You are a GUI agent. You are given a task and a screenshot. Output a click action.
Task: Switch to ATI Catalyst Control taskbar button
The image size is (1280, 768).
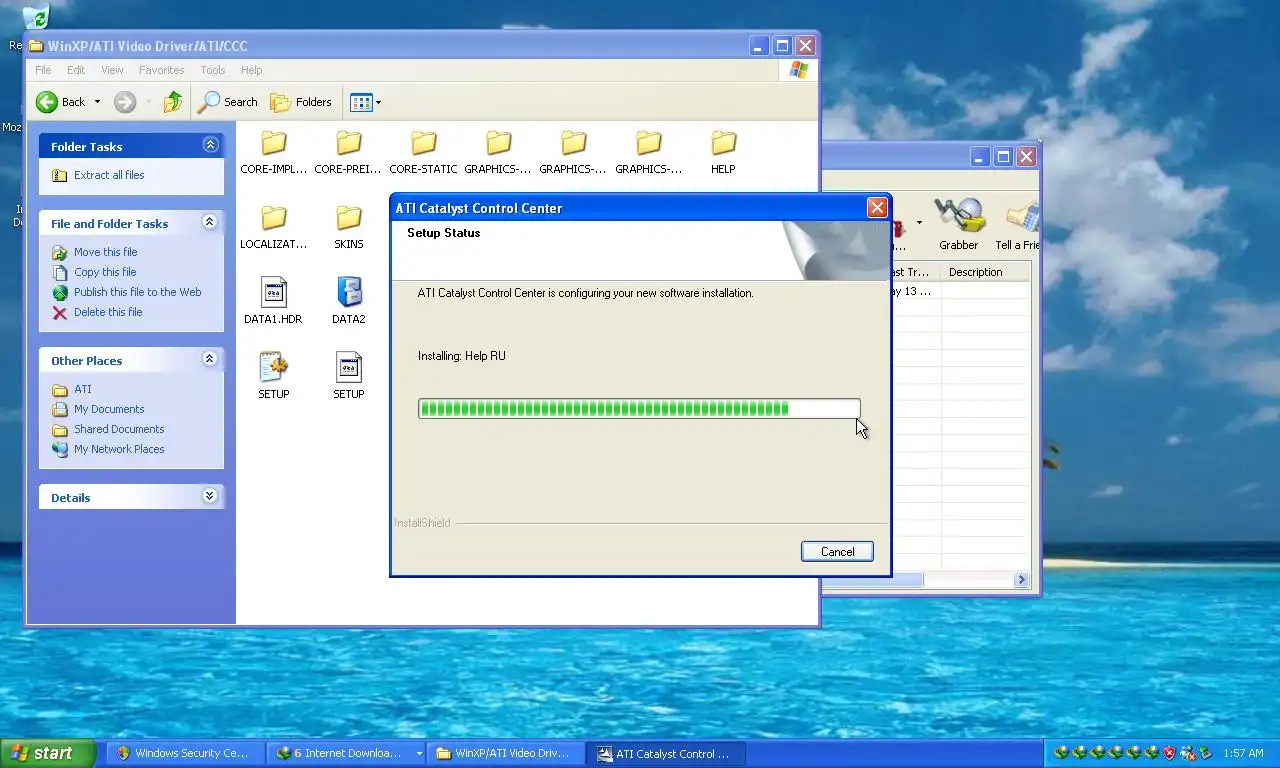tap(666, 753)
